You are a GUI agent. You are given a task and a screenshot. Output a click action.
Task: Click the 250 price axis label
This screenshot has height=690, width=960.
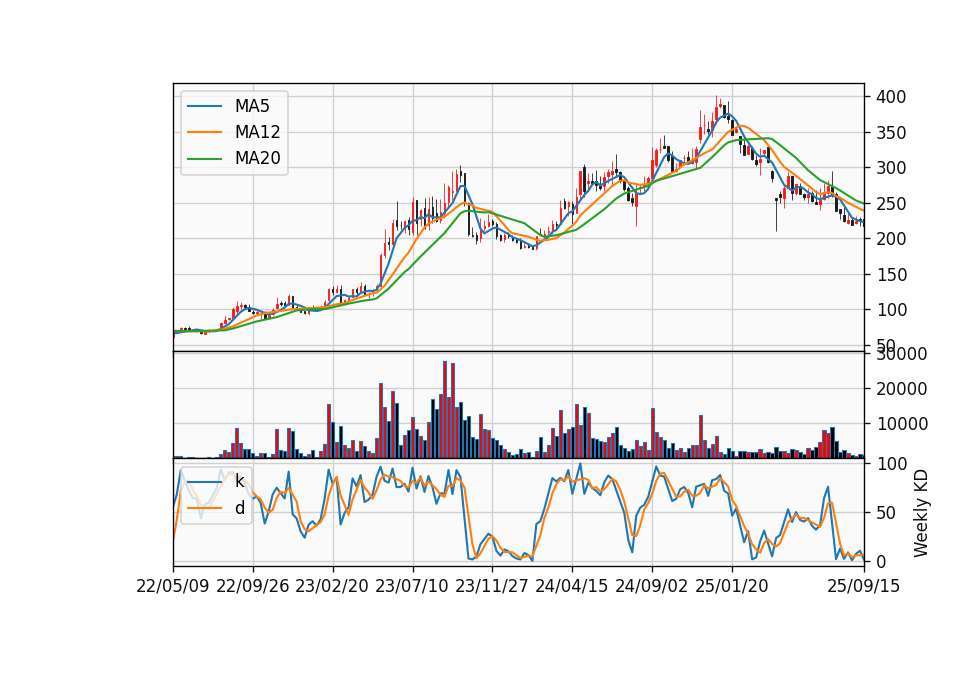(891, 203)
